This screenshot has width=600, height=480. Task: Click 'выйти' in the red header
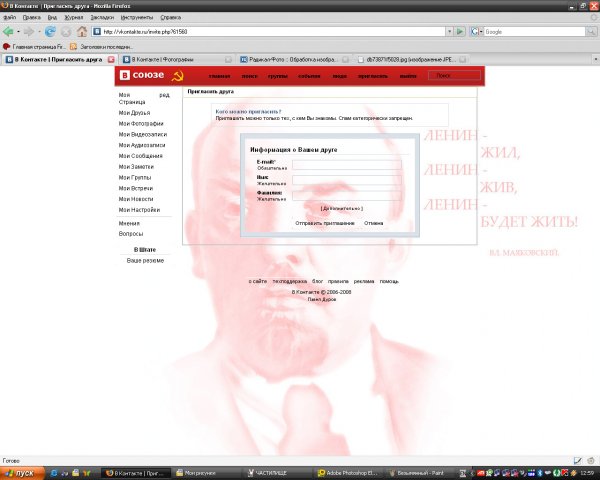(408, 76)
